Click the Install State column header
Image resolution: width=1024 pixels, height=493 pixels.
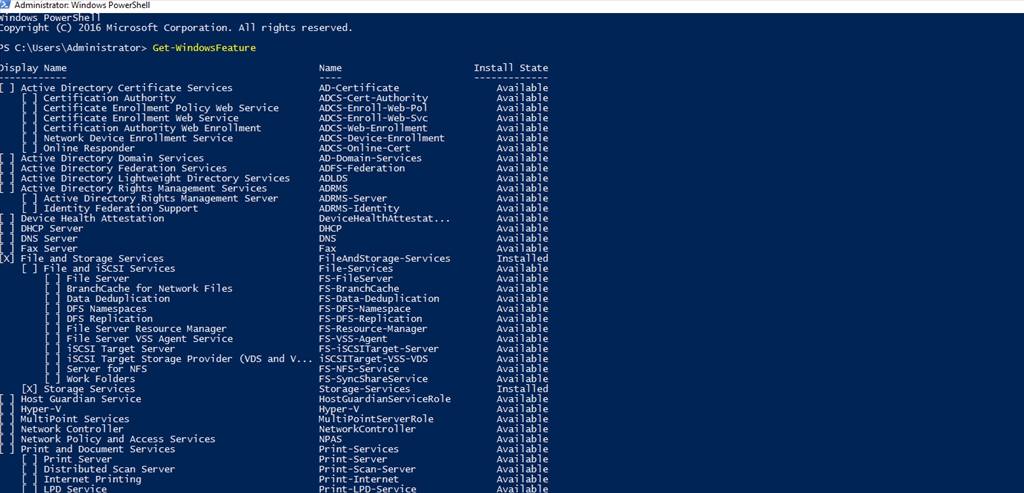[x=511, y=68]
